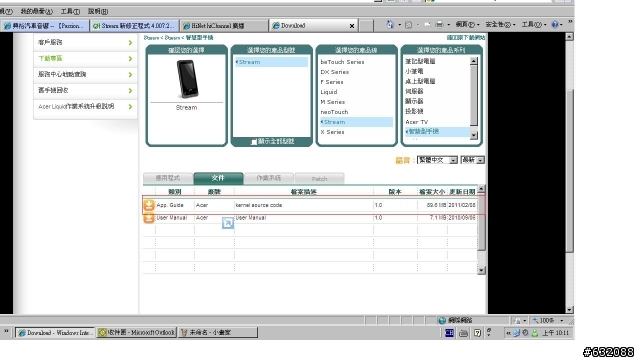Select beTouch Series in product line list
640x360 pixels.
pyautogui.click(x=342, y=62)
